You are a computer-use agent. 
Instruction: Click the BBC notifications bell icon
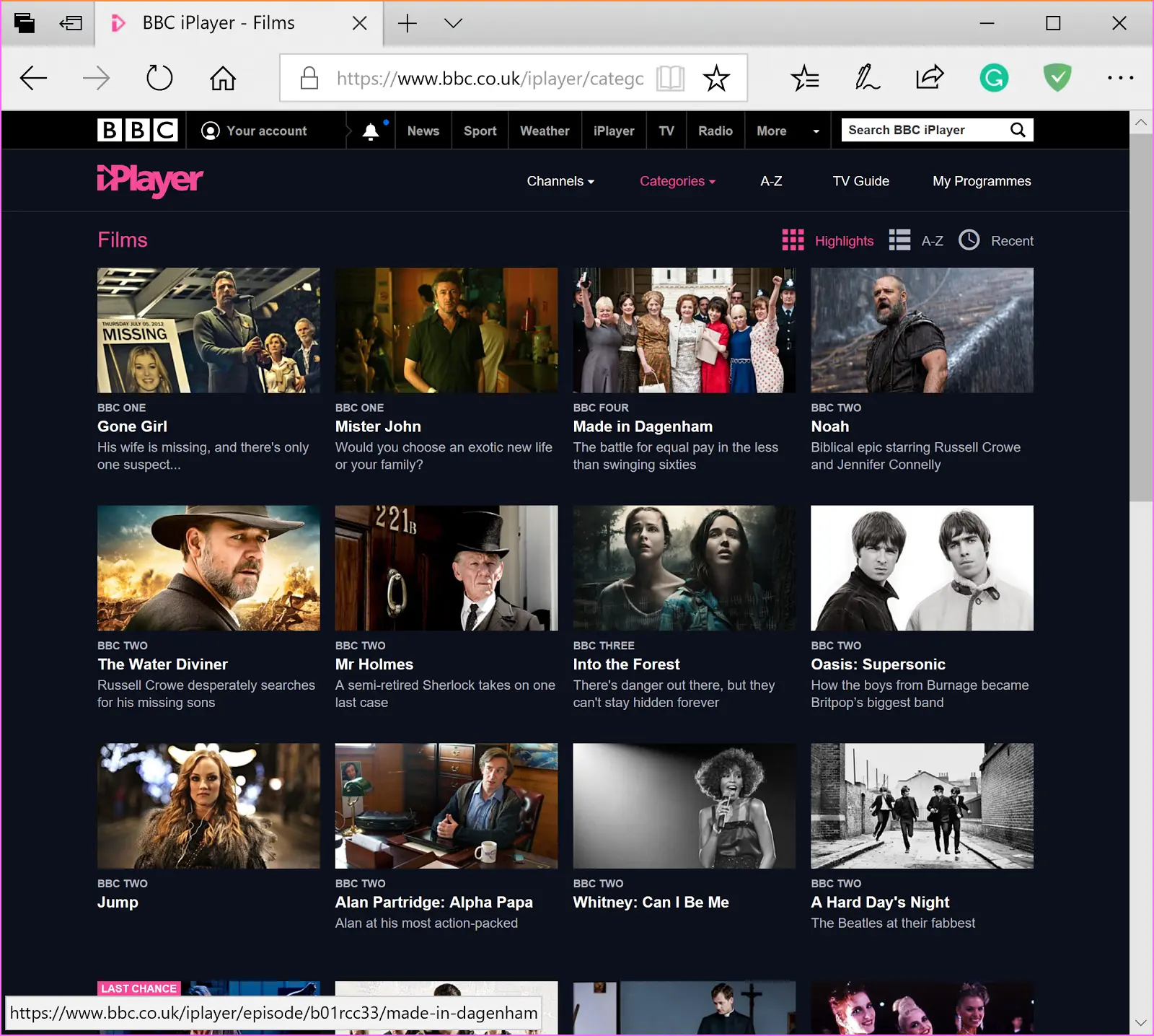coord(371,131)
